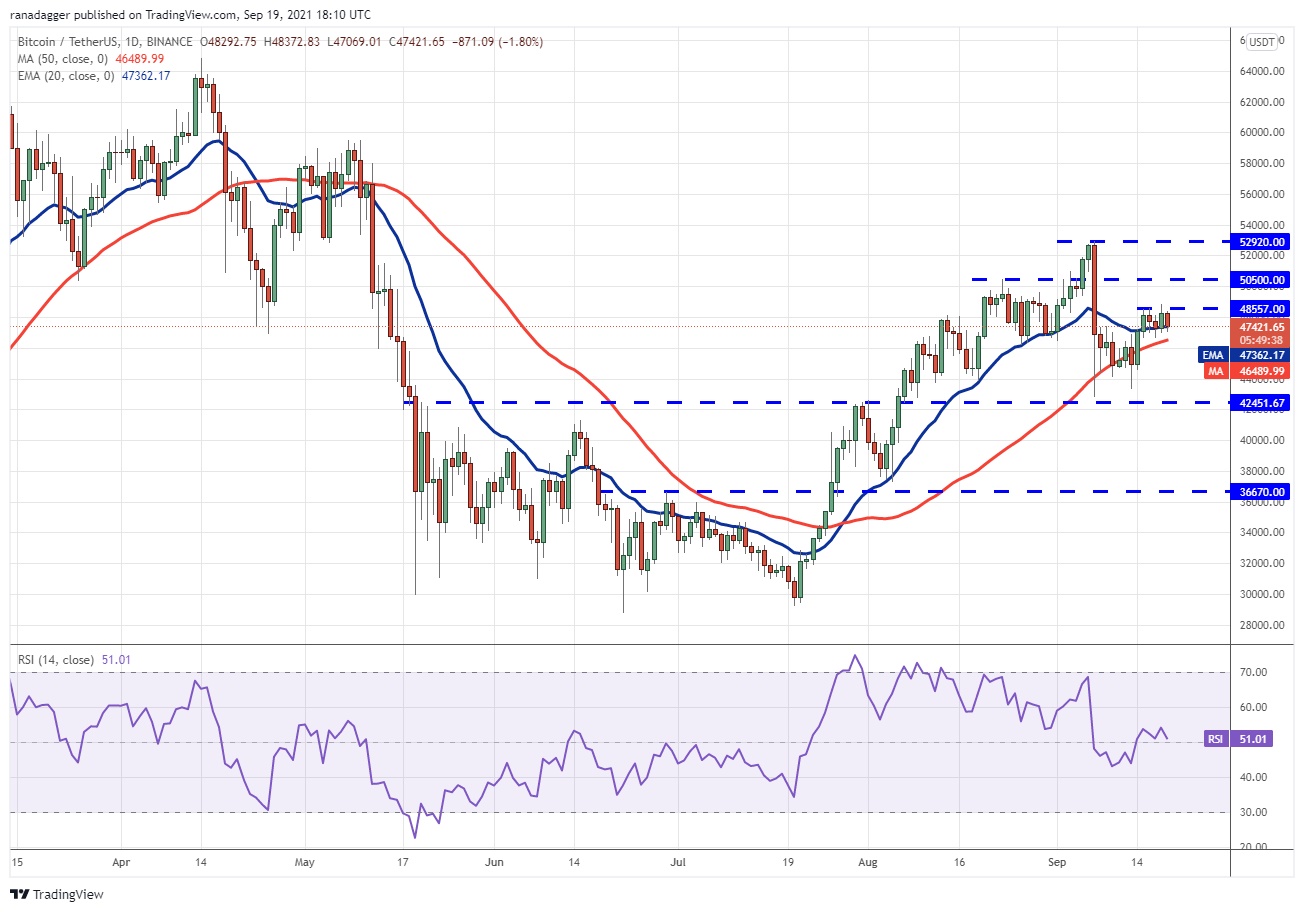The image size is (1304, 912).
Task: Click the 48557.00 price level label
Action: click(1264, 309)
